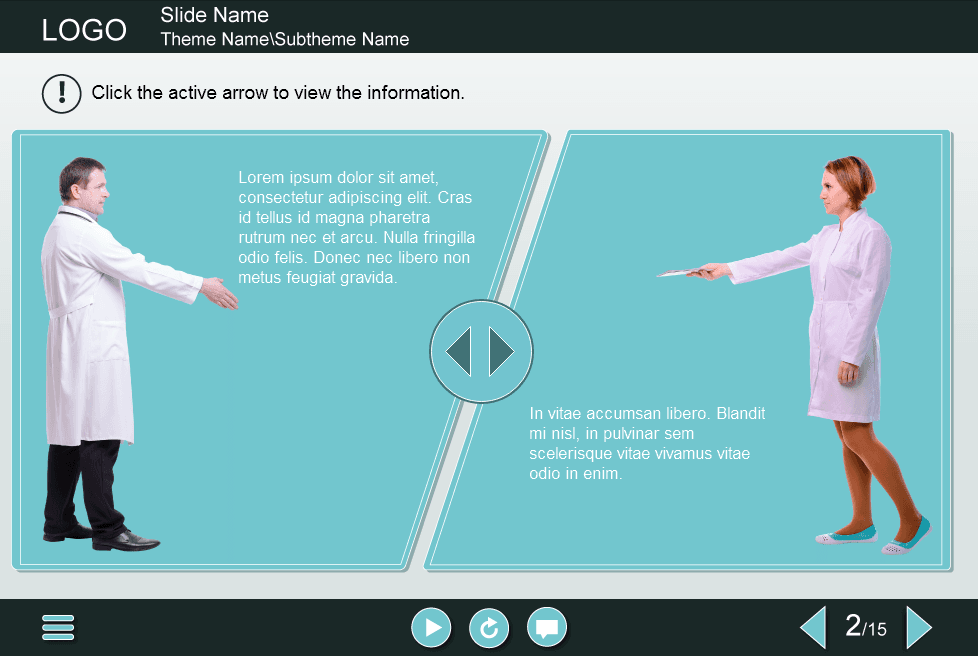978x656 pixels.
Task: Click the replay circular arrow button
Action: tap(489, 627)
